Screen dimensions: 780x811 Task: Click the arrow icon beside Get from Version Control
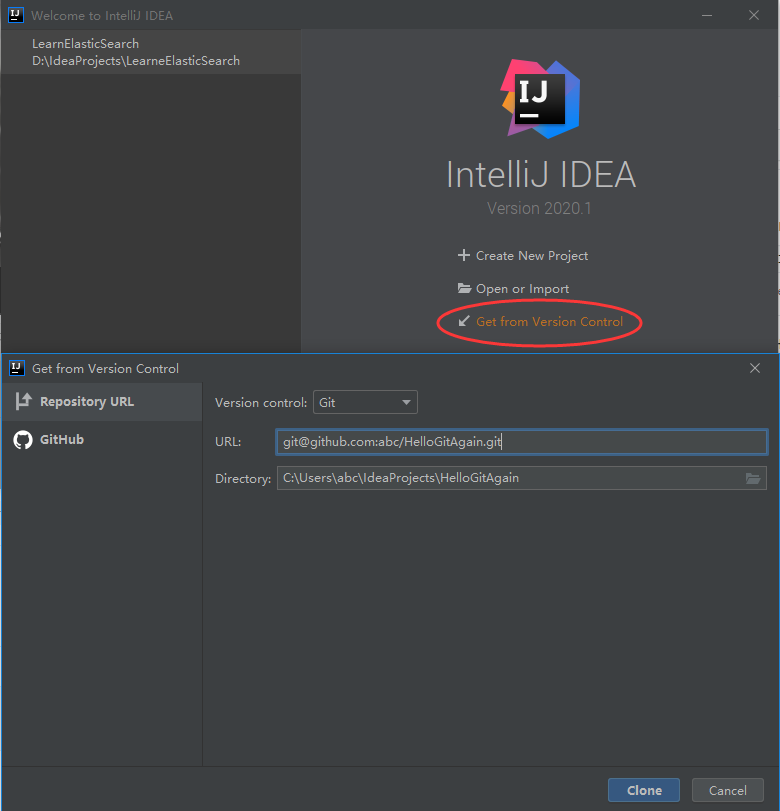[464, 321]
